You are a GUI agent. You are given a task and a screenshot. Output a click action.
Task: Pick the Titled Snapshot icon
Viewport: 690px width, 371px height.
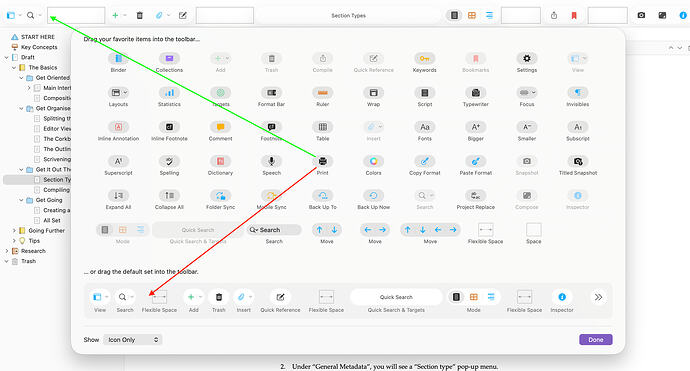577,162
